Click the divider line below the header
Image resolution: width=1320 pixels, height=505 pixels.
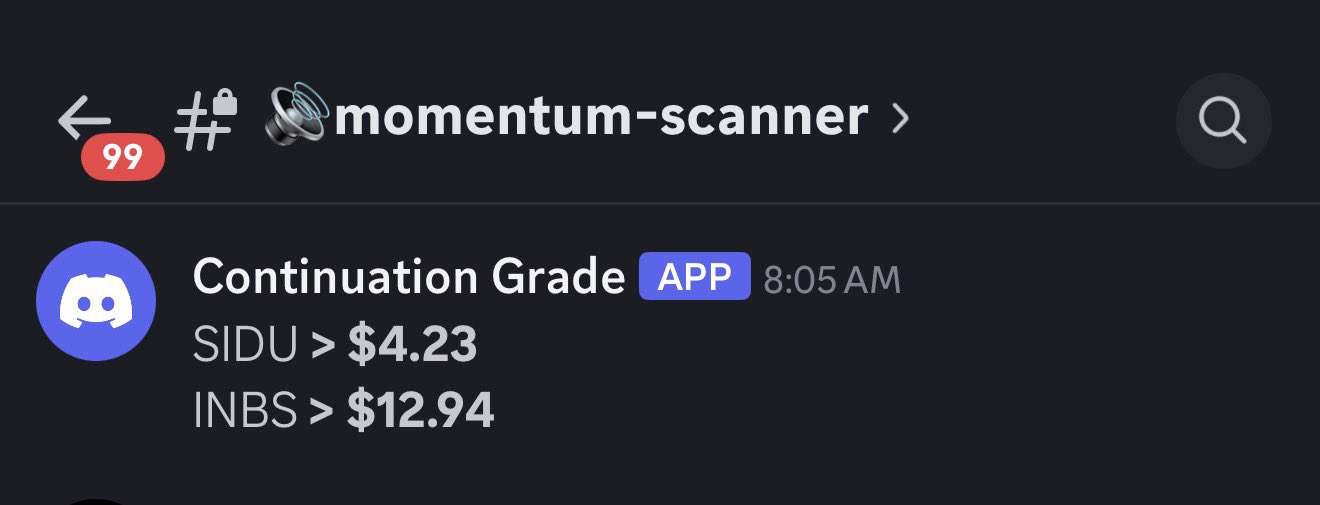tap(660, 204)
